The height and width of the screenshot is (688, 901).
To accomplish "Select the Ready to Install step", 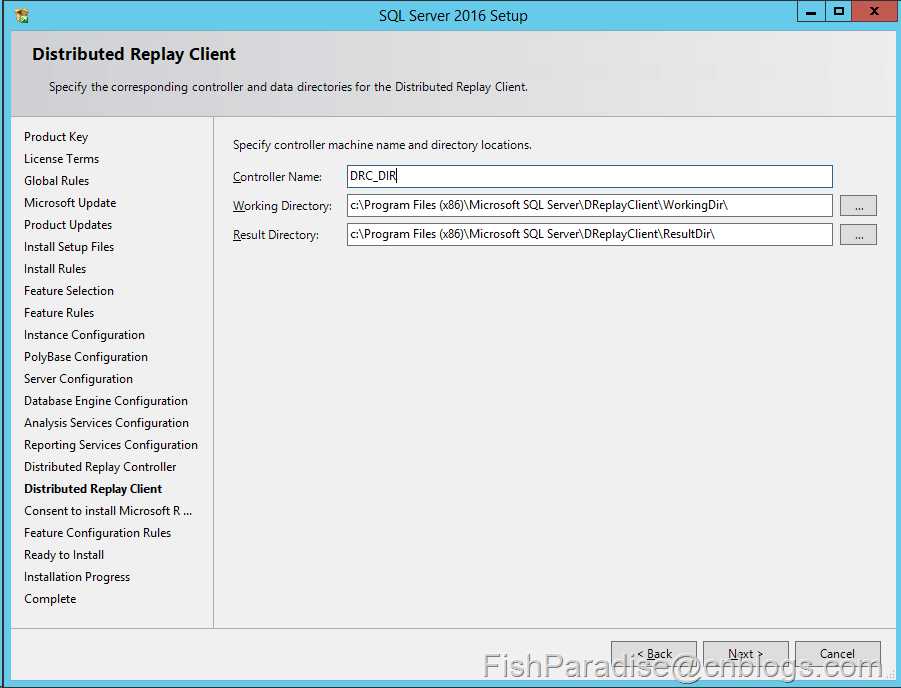I will (x=64, y=555).
